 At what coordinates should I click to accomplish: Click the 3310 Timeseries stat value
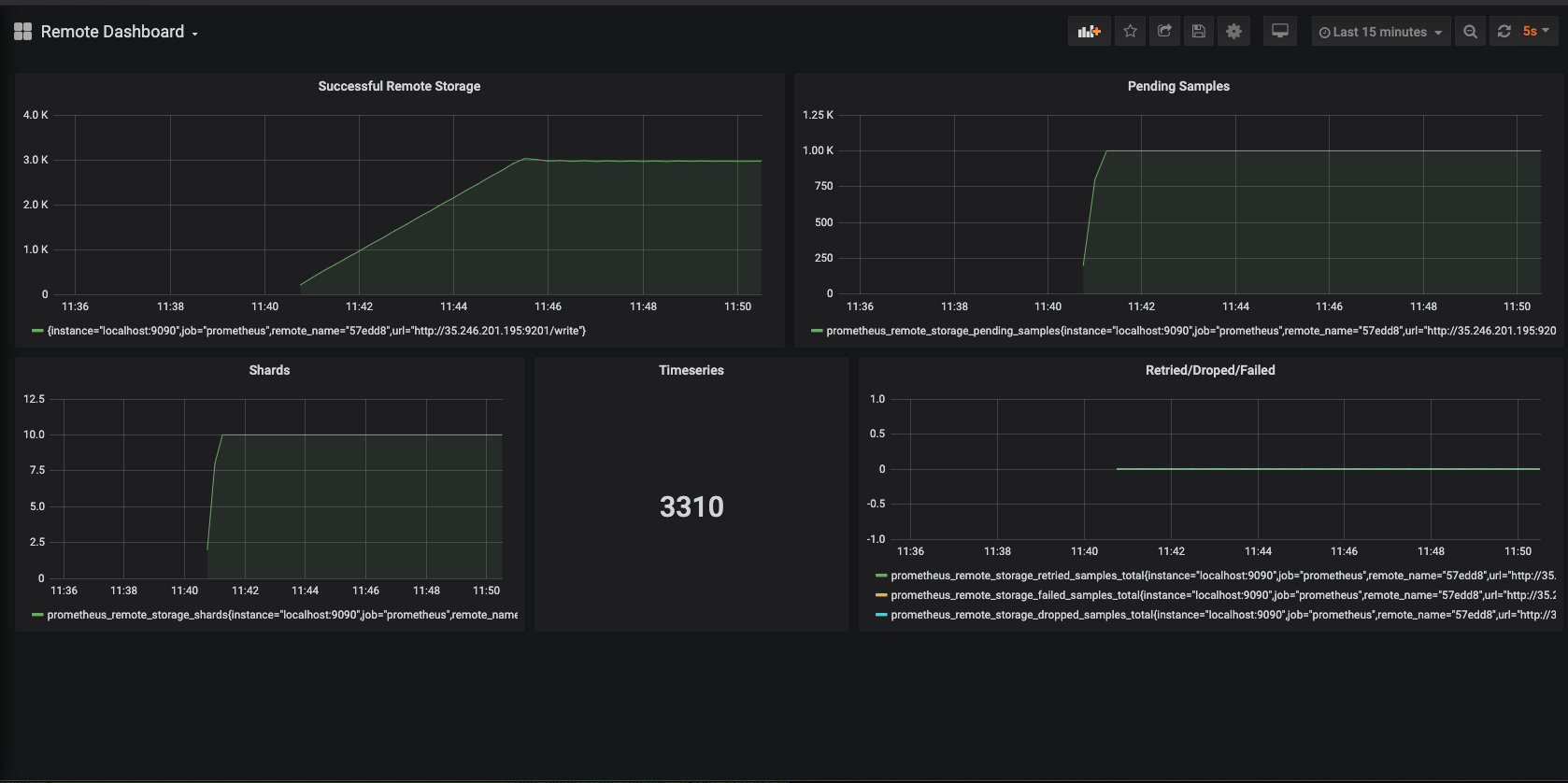[691, 506]
